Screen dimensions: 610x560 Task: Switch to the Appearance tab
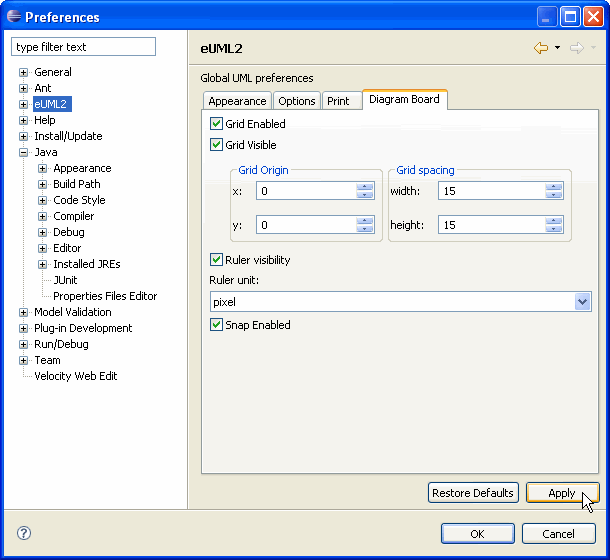point(237,101)
